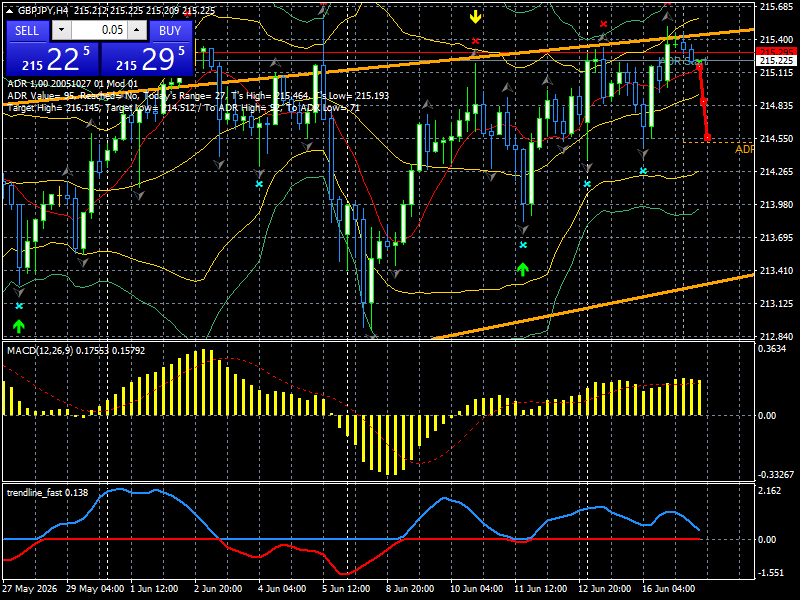This screenshot has width=800, height=600.
Task: Click the ADR 1,00 20051027 01 Mod 01 line
Action: 72,84
